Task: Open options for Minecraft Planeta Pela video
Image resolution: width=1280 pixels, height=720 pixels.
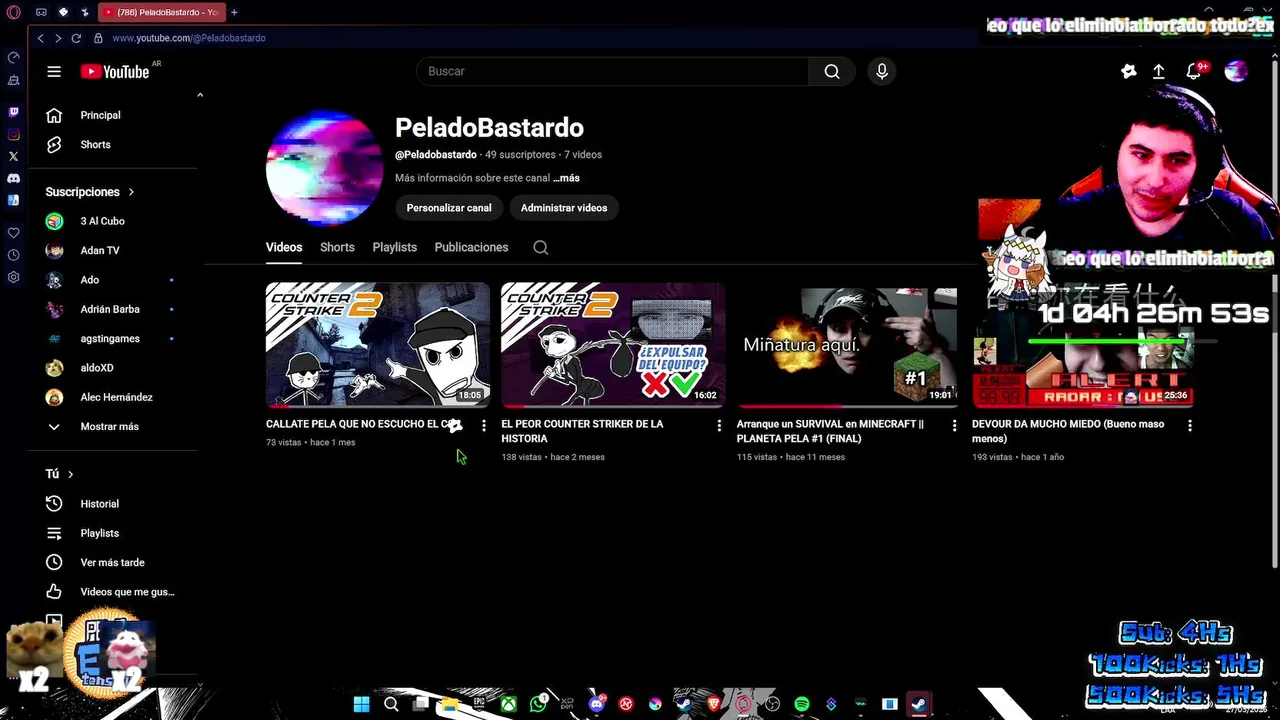Action: (x=954, y=426)
